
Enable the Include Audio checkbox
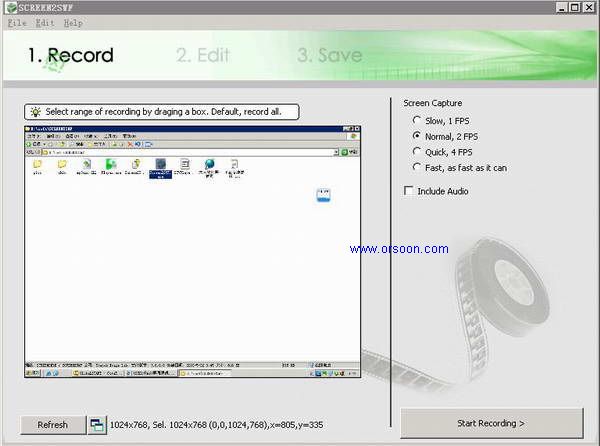coord(408,191)
